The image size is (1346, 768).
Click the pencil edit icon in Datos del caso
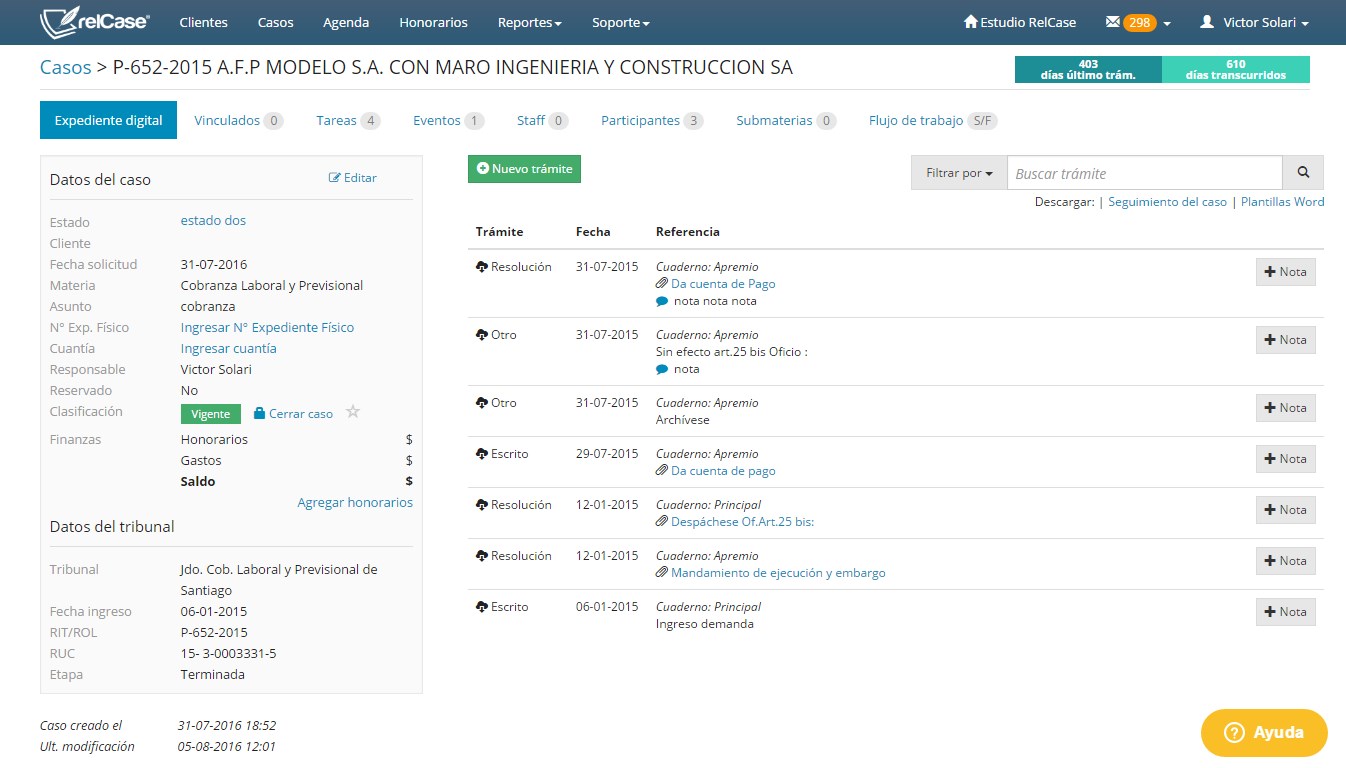(x=335, y=178)
